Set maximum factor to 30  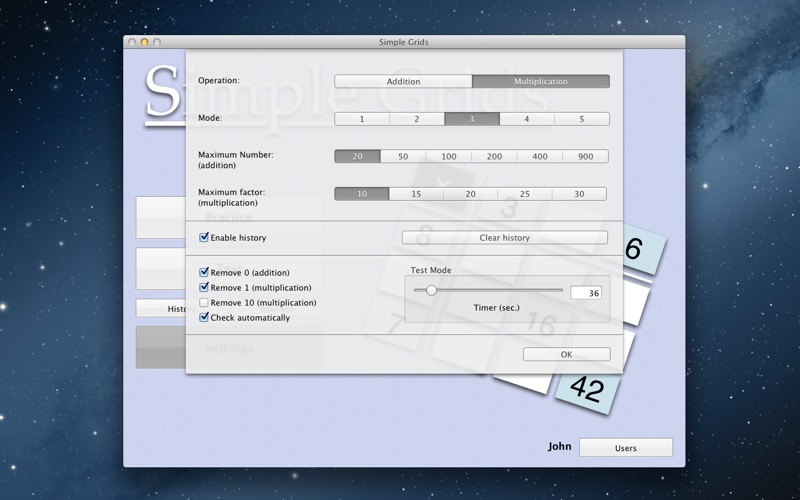[579, 194]
